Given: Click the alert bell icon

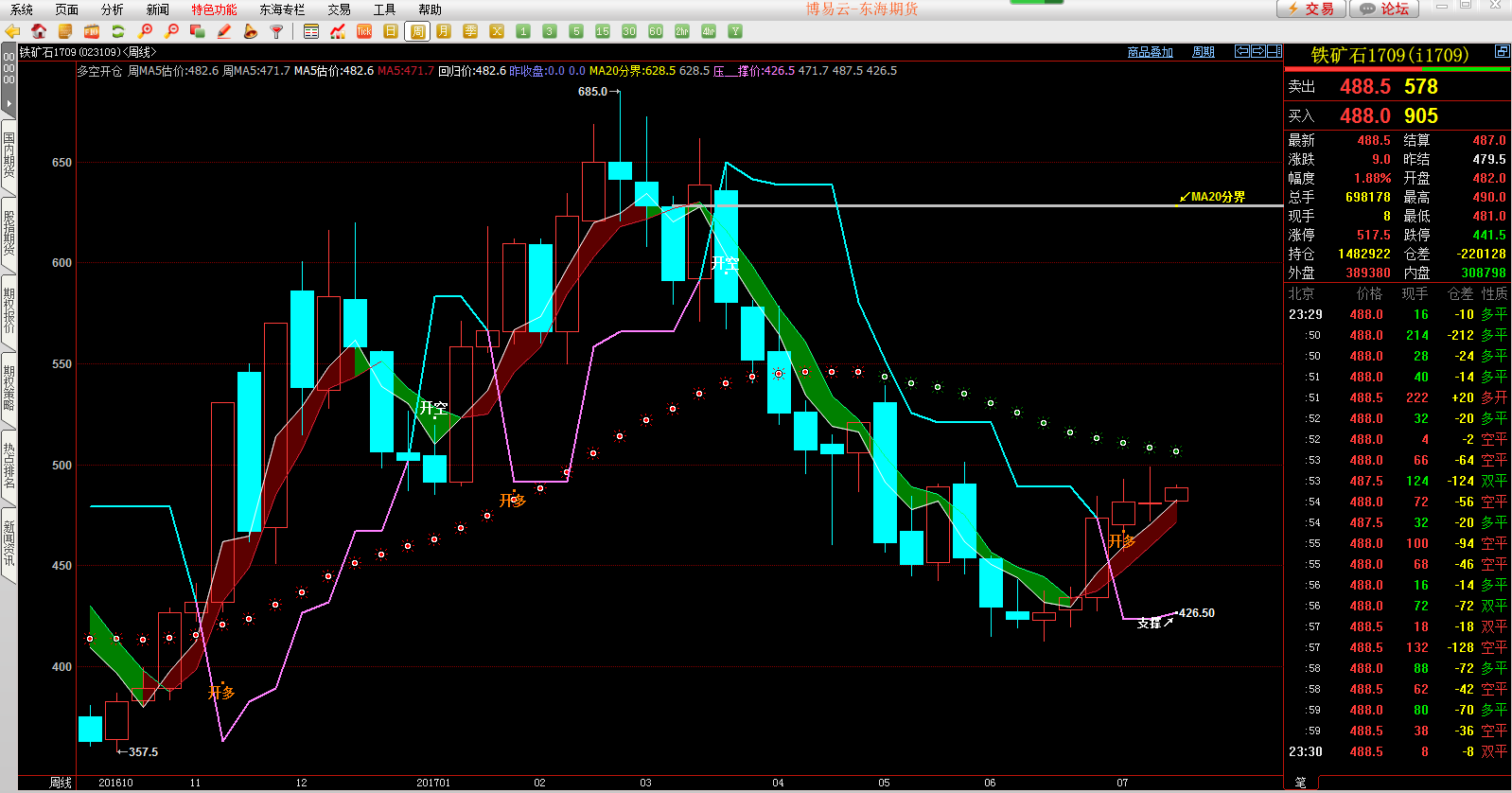Looking at the screenshot, I should 251,31.
